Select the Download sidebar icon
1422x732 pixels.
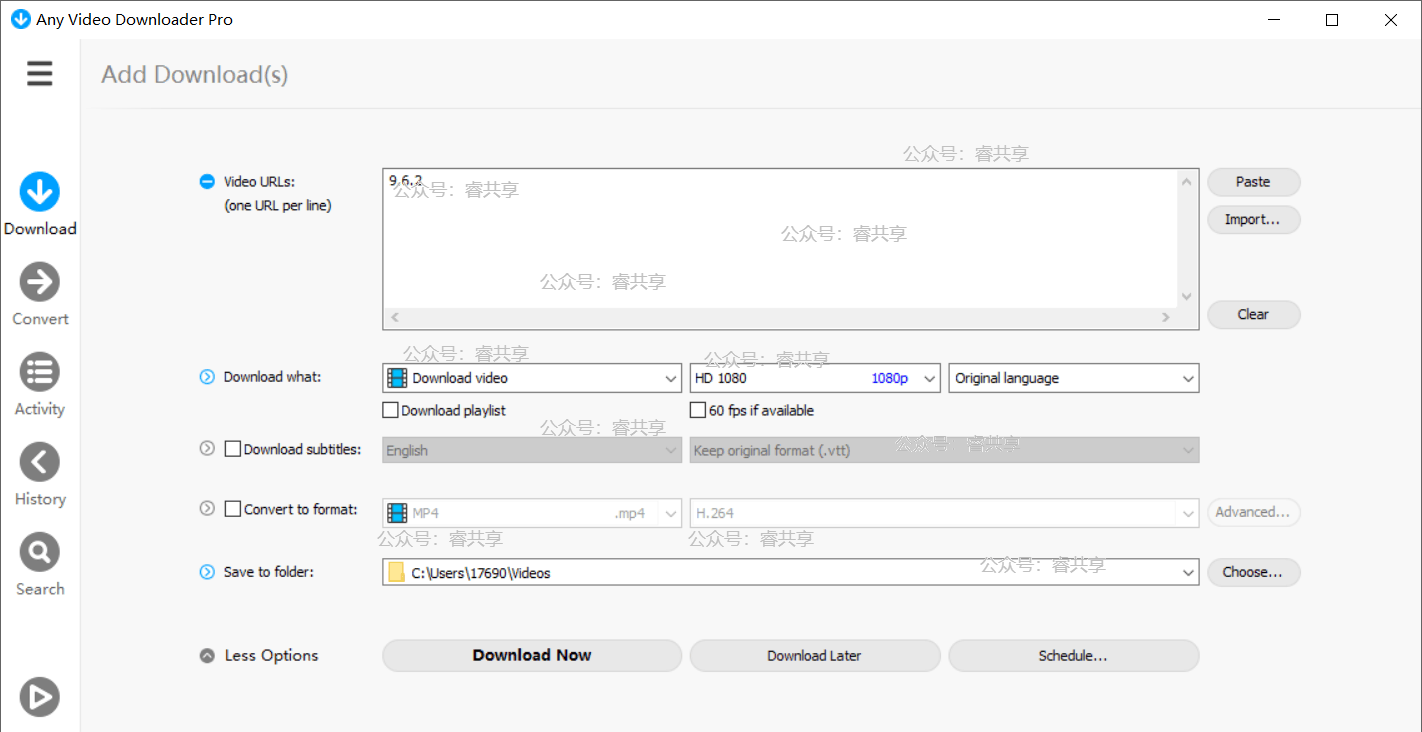(x=40, y=192)
